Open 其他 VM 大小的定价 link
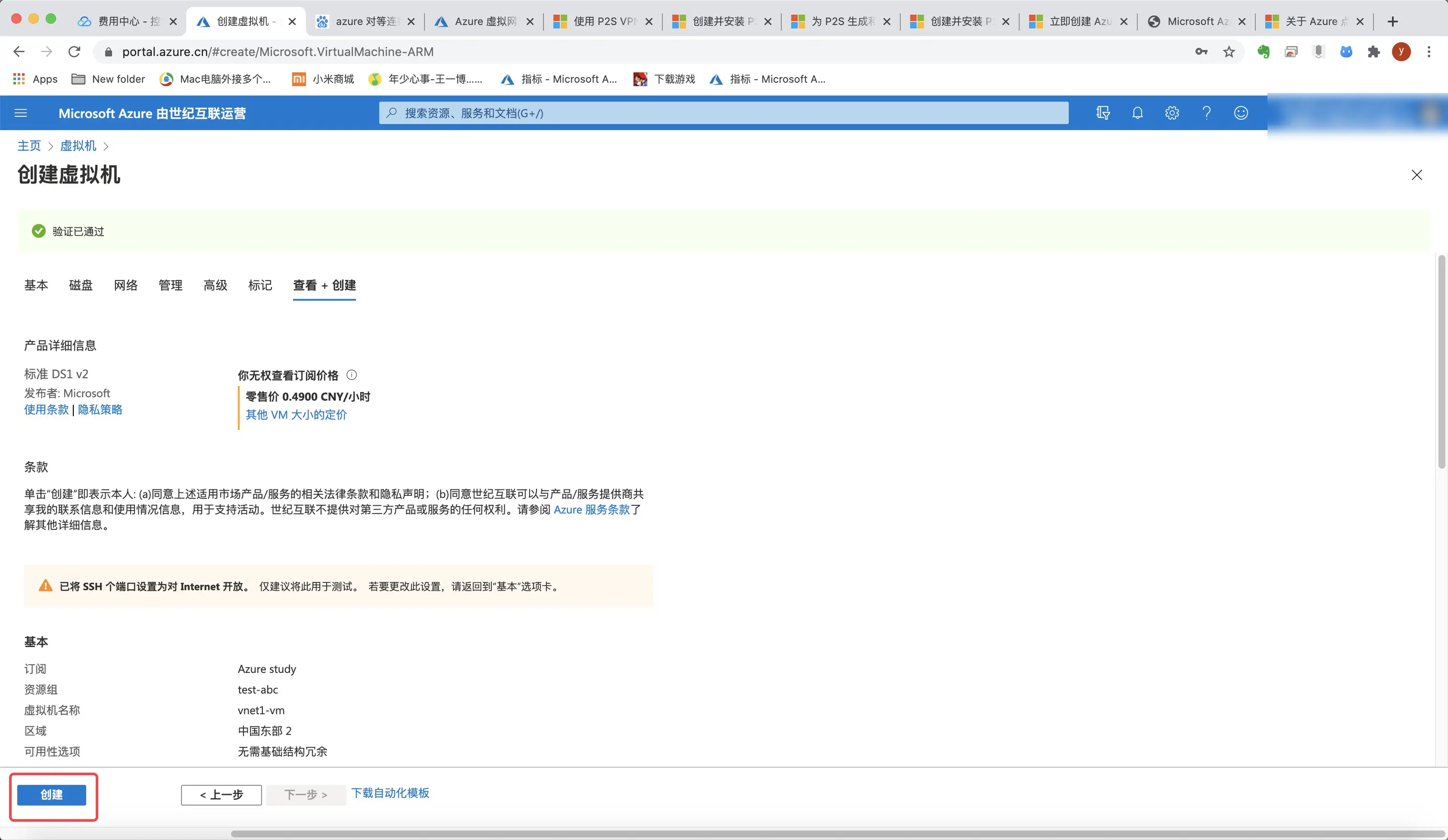The image size is (1448, 840). 296,415
